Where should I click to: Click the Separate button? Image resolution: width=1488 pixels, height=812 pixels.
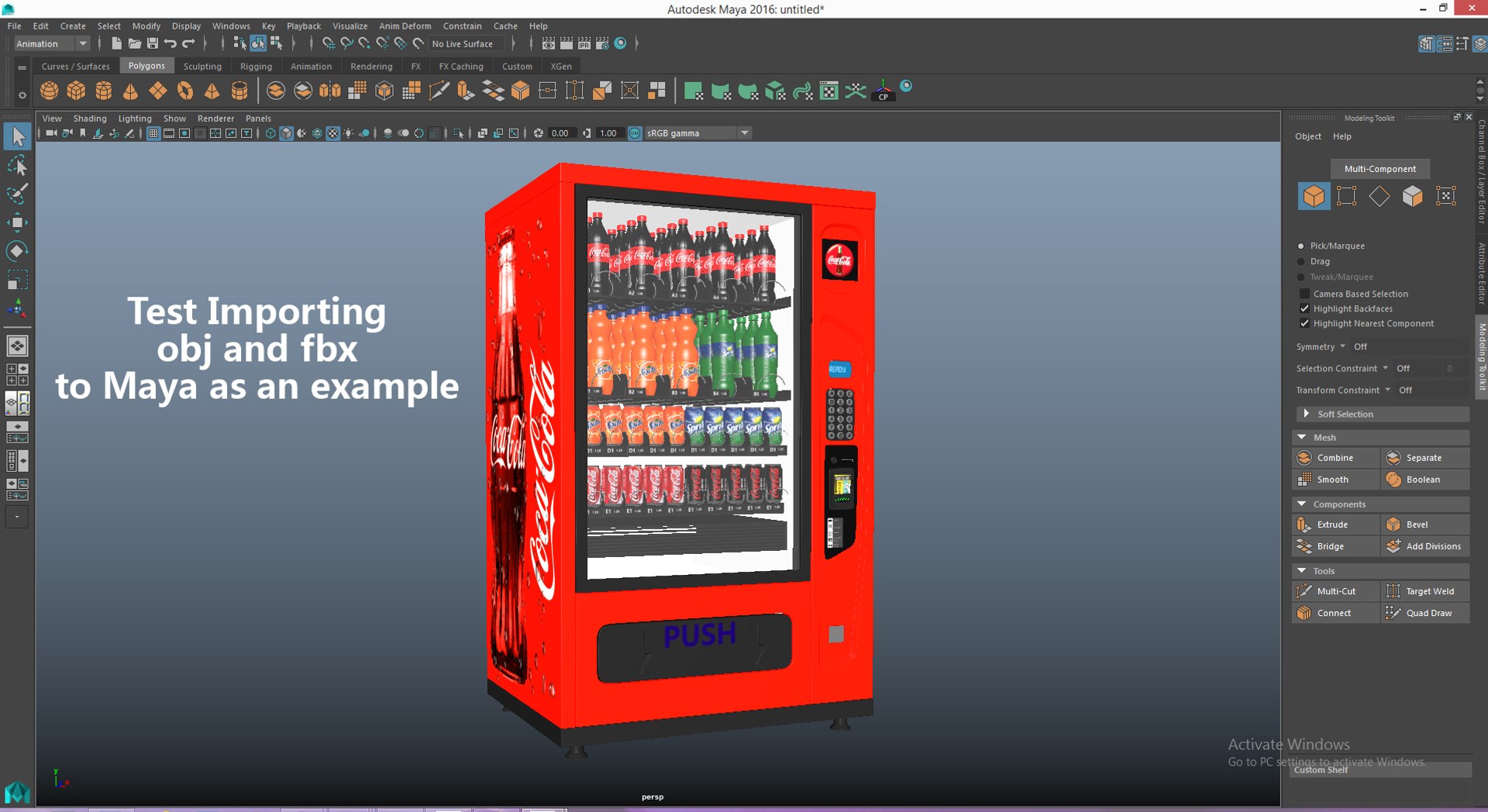coord(1424,458)
